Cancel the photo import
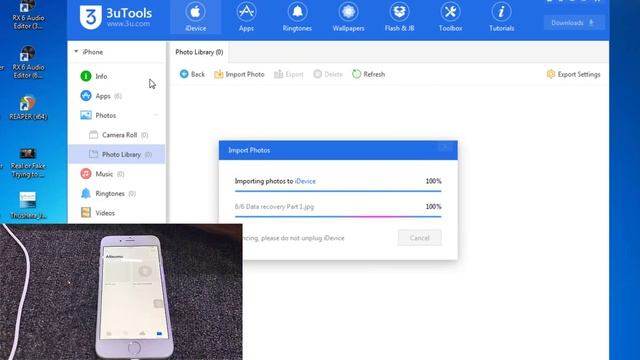The height and width of the screenshot is (360, 640). pos(420,238)
